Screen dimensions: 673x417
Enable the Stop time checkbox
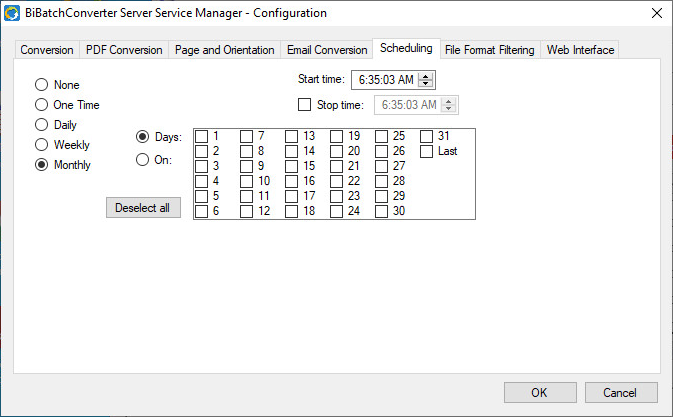coord(305,104)
